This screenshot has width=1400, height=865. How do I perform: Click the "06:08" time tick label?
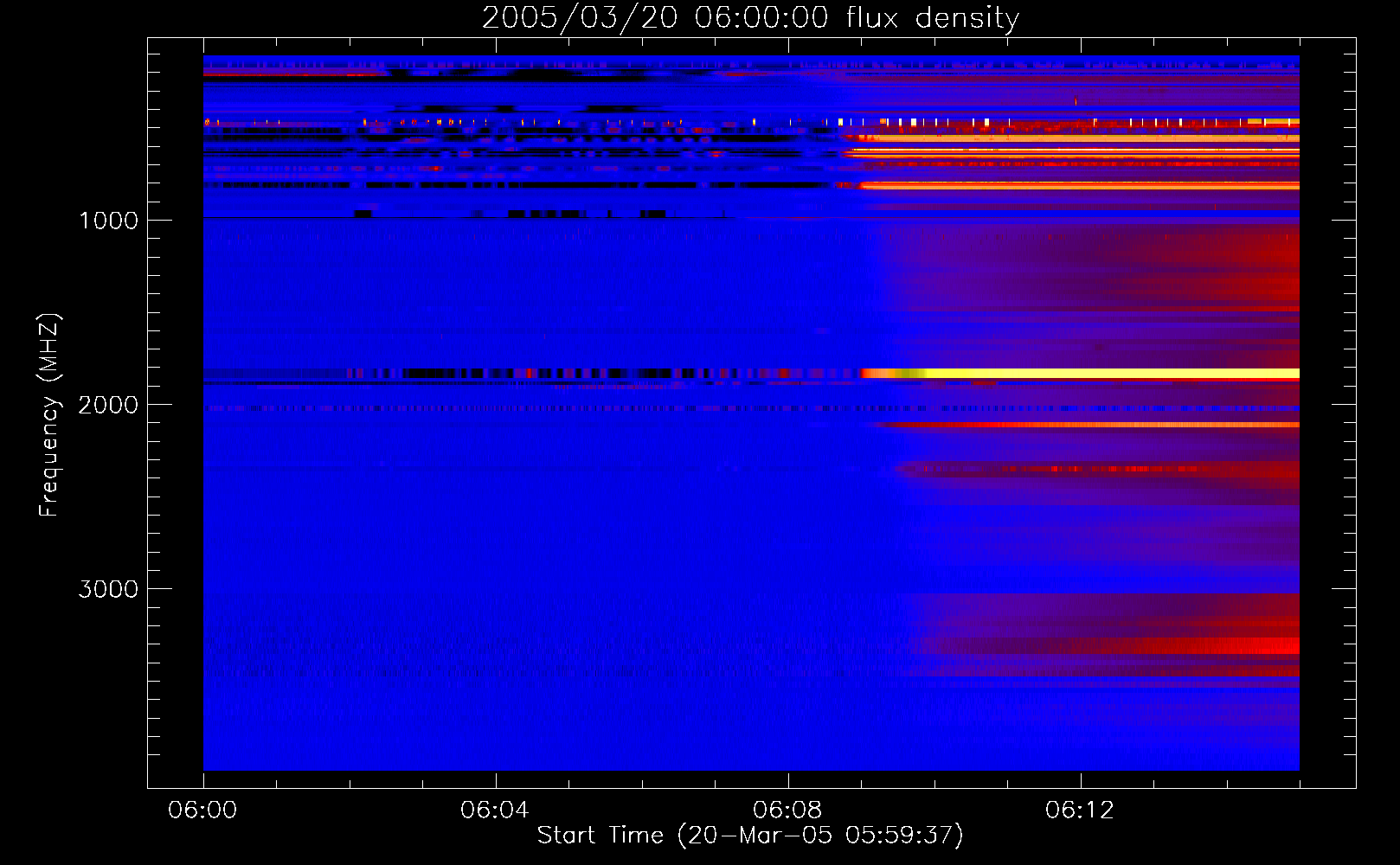click(x=787, y=811)
